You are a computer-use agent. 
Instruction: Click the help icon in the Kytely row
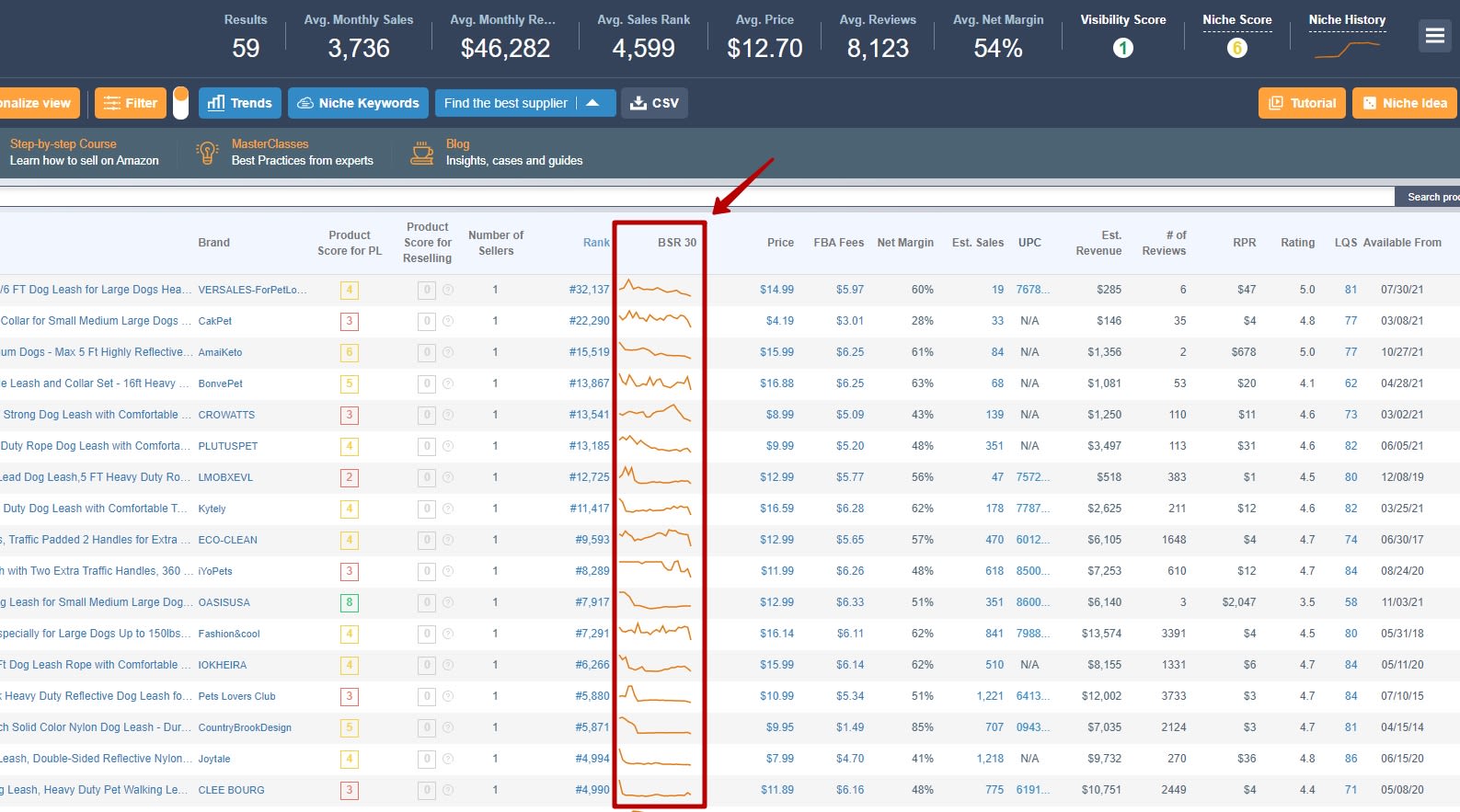click(448, 509)
